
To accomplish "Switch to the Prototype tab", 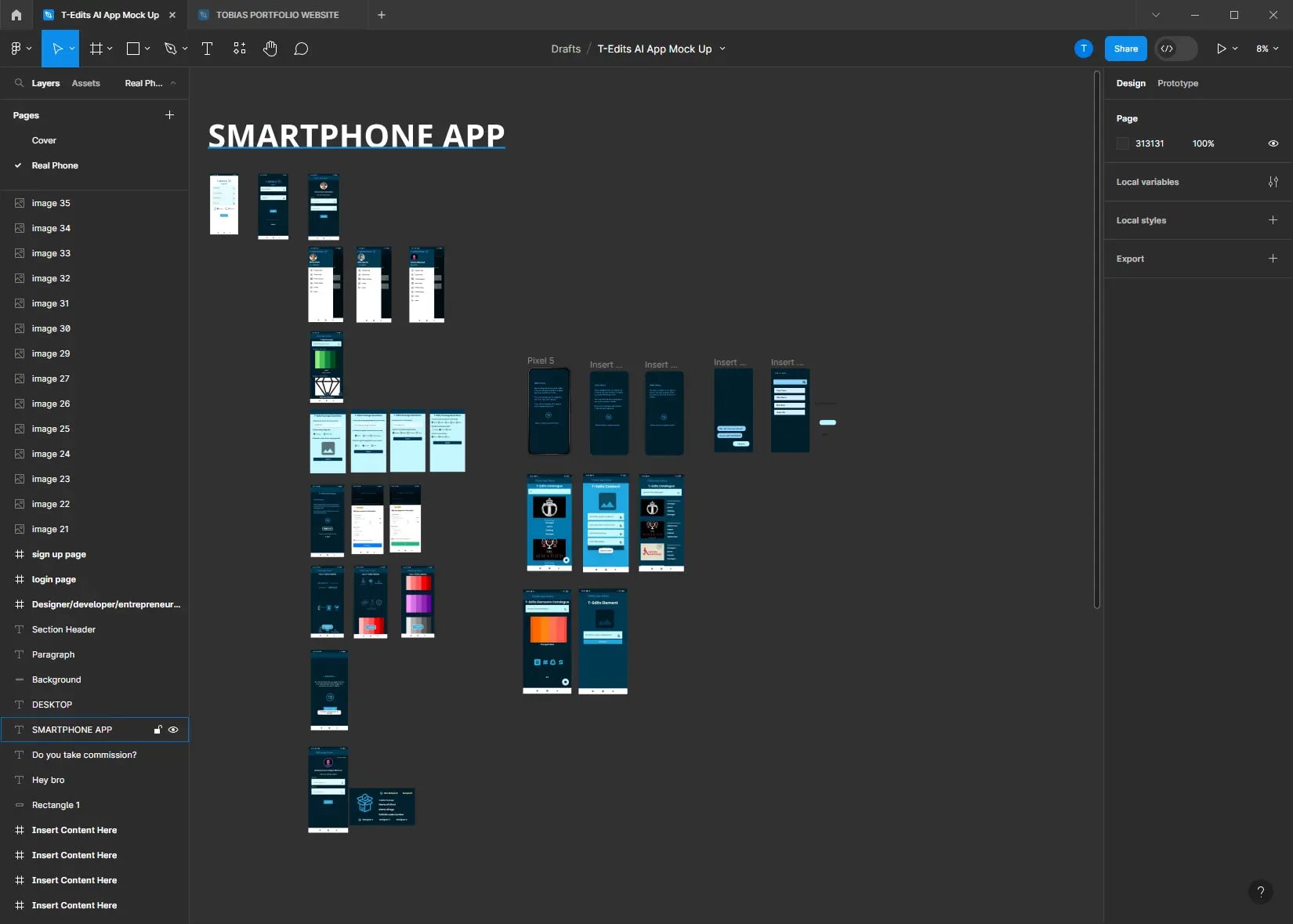I will point(1178,83).
